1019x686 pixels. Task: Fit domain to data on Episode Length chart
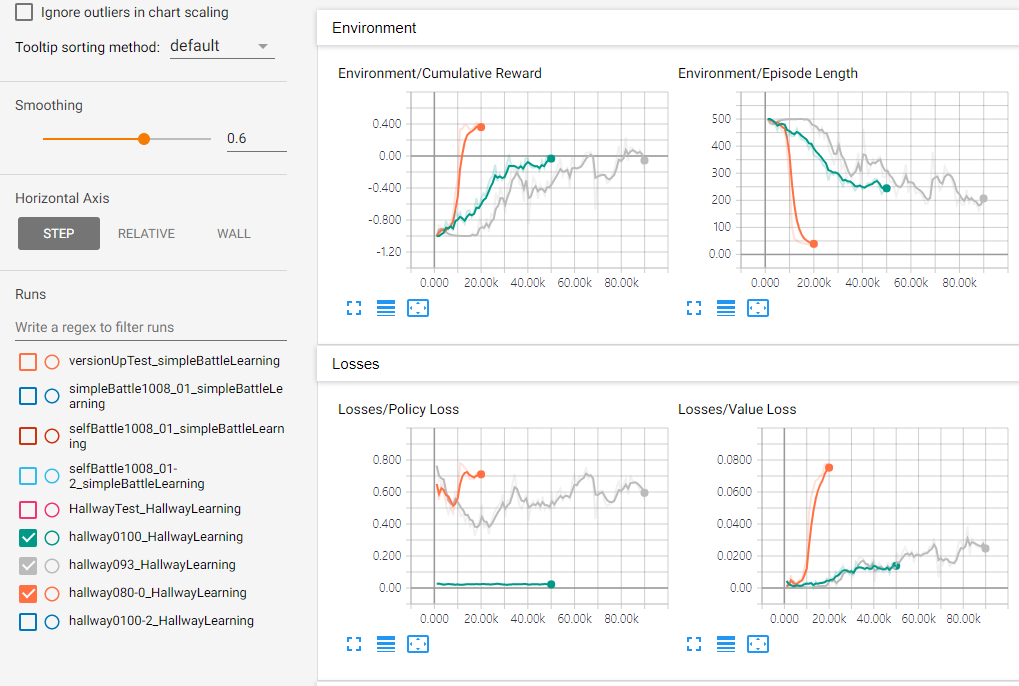tap(758, 308)
